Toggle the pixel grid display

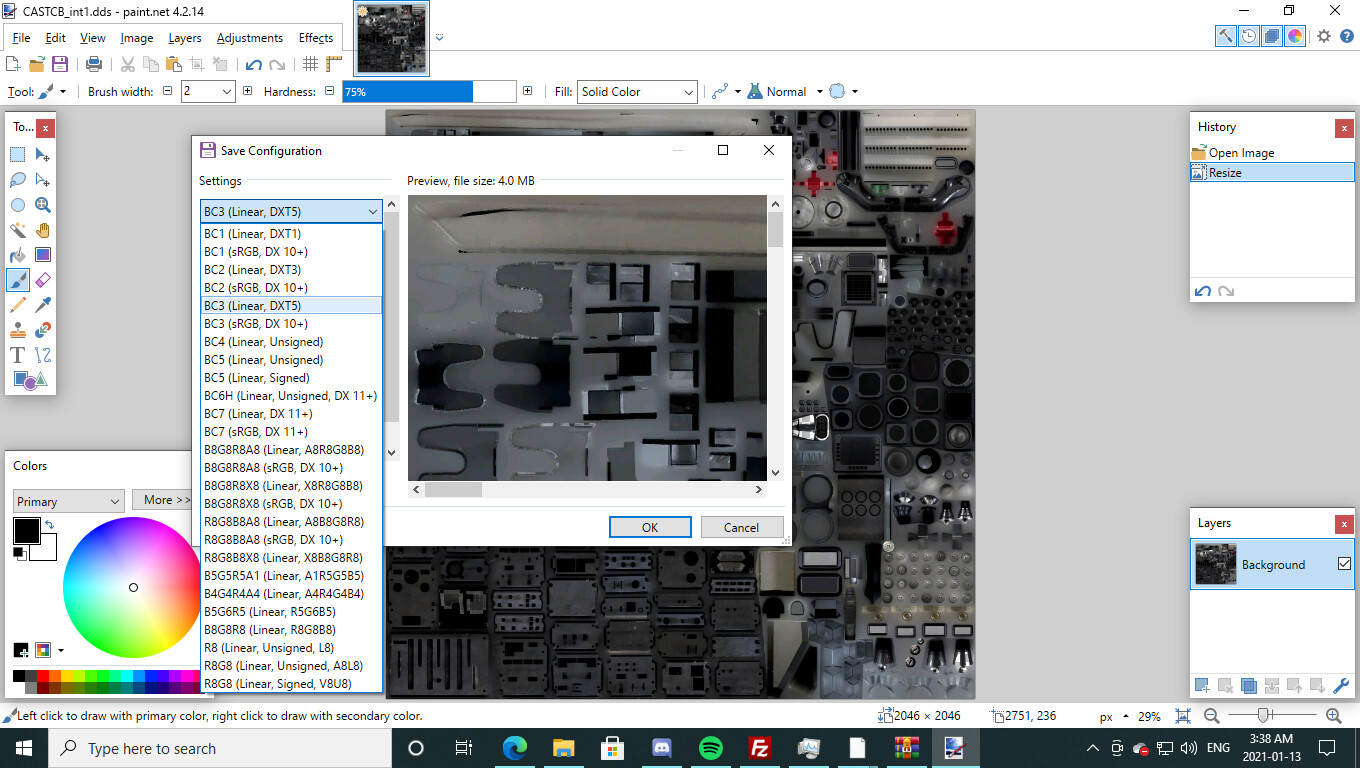[x=311, y=64]
